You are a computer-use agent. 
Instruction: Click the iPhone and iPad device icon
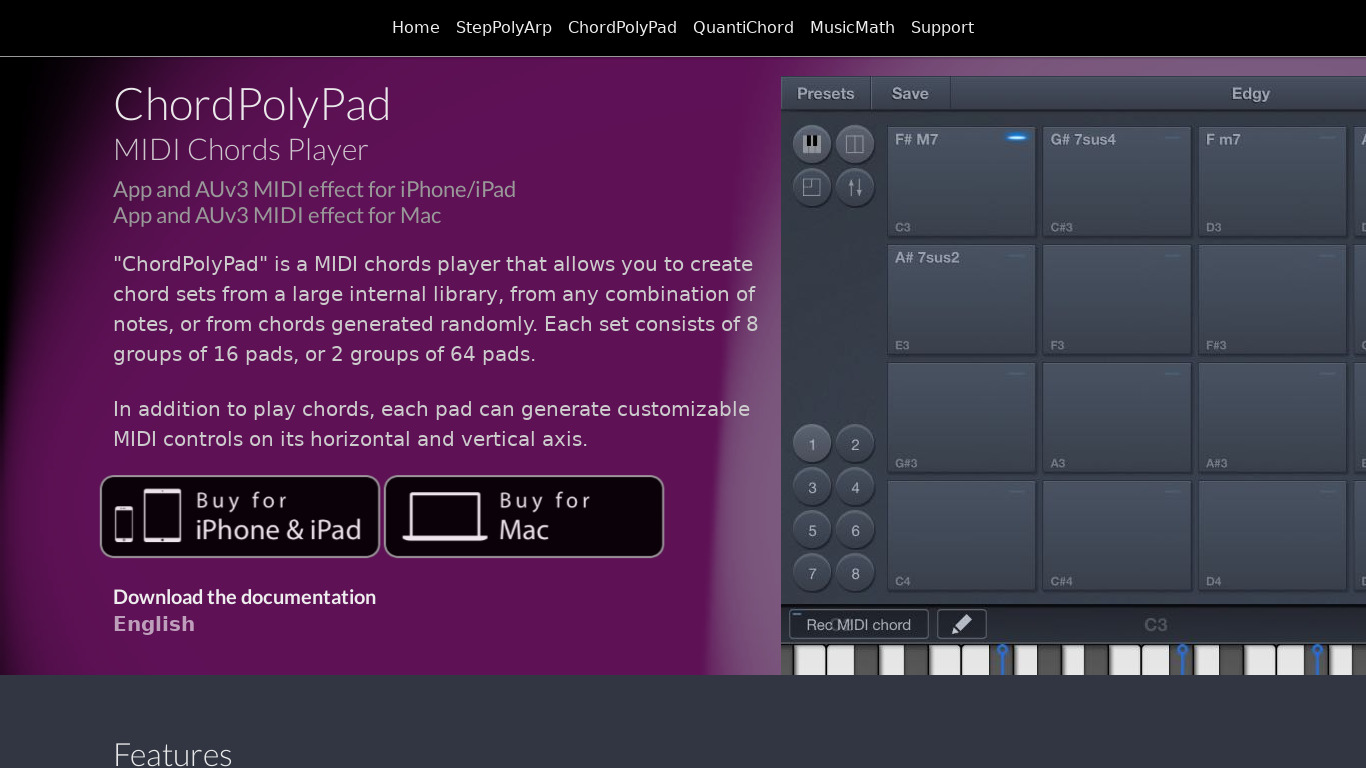(148, 516)
